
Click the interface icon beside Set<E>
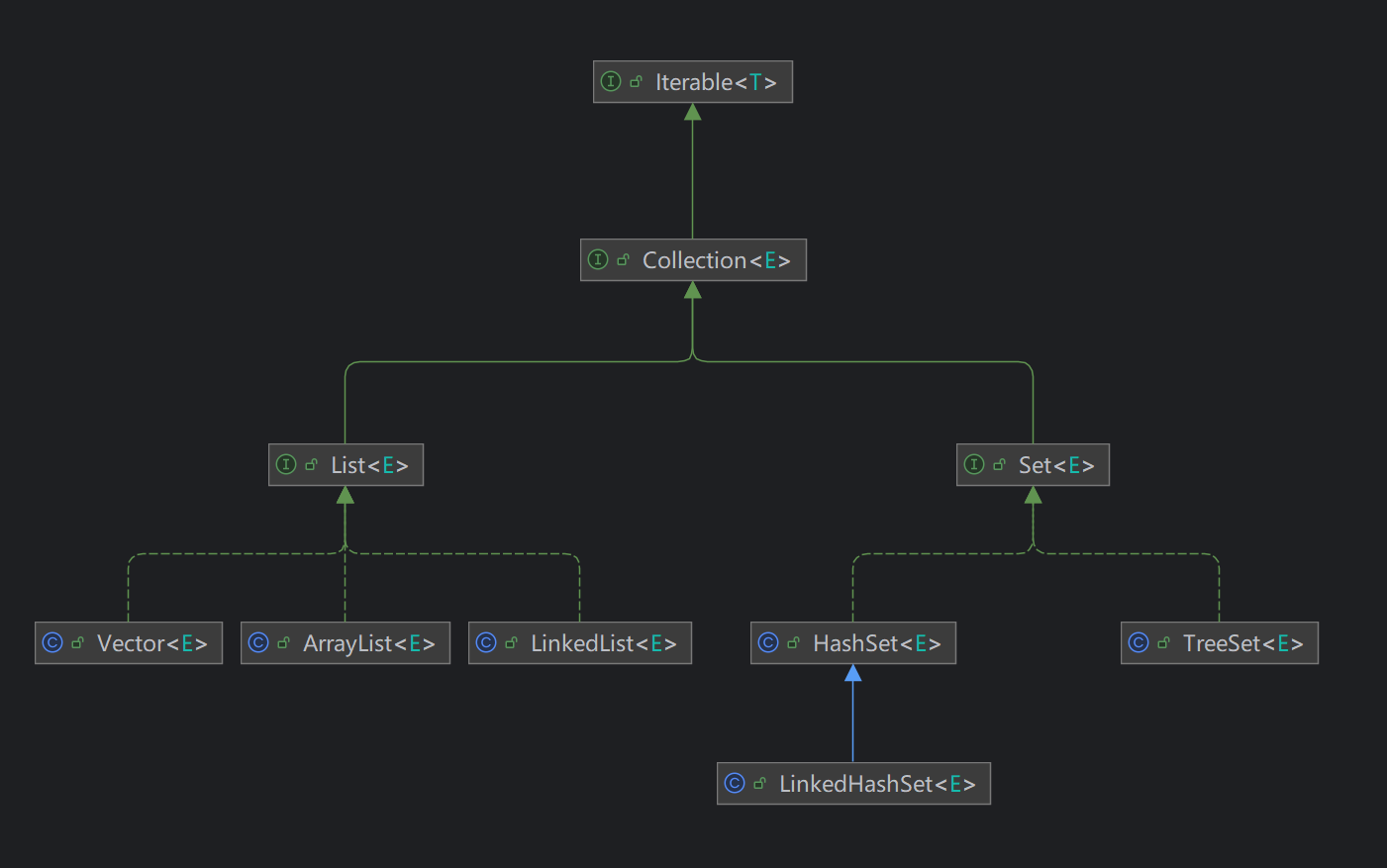974,465
